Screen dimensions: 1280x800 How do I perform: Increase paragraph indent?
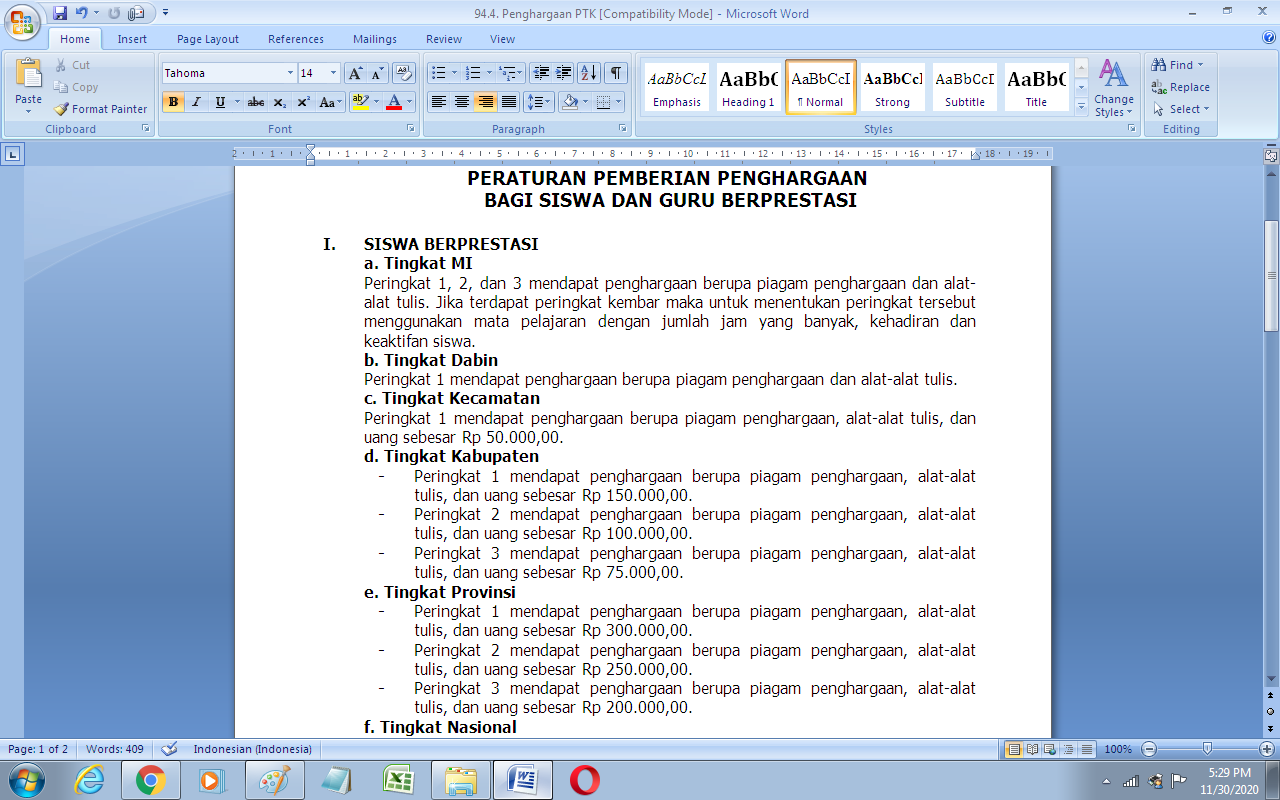(x=564, y=73)
